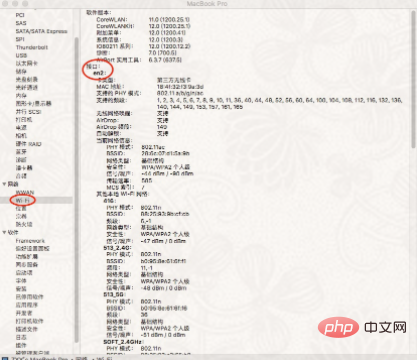This screenshot has width=417, height=360.
Task: Click the SOFT_2.4GHz network heading
Action: point(123,342)
